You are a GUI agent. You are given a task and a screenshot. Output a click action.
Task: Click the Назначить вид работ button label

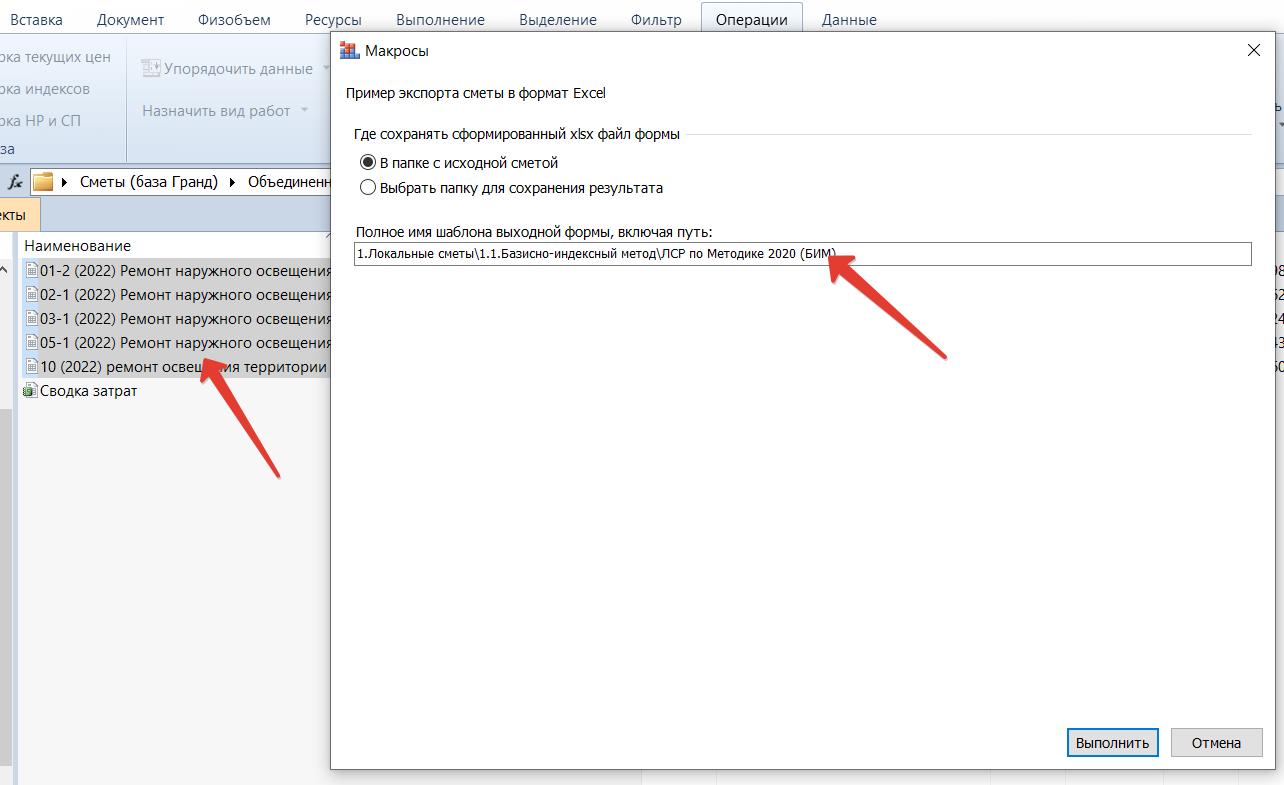[216, 111]
